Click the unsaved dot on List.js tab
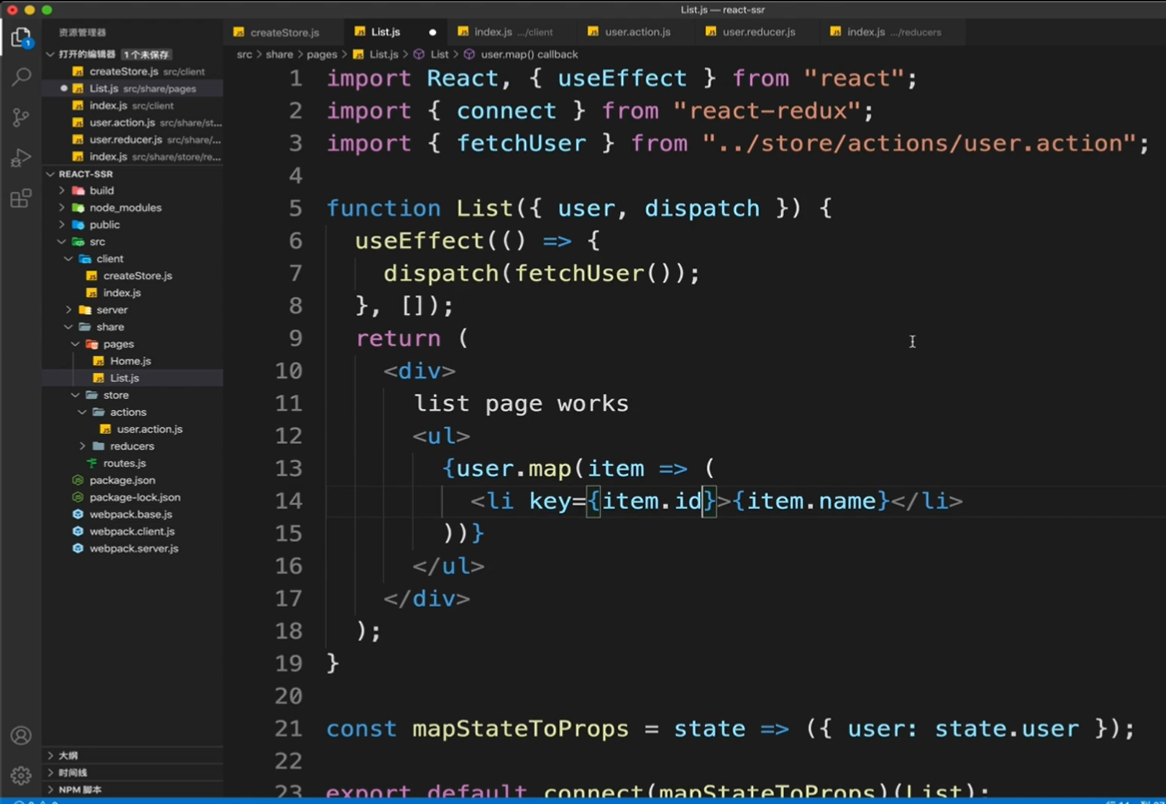This screenshot has height=804, width=1166. coord(432,33)
